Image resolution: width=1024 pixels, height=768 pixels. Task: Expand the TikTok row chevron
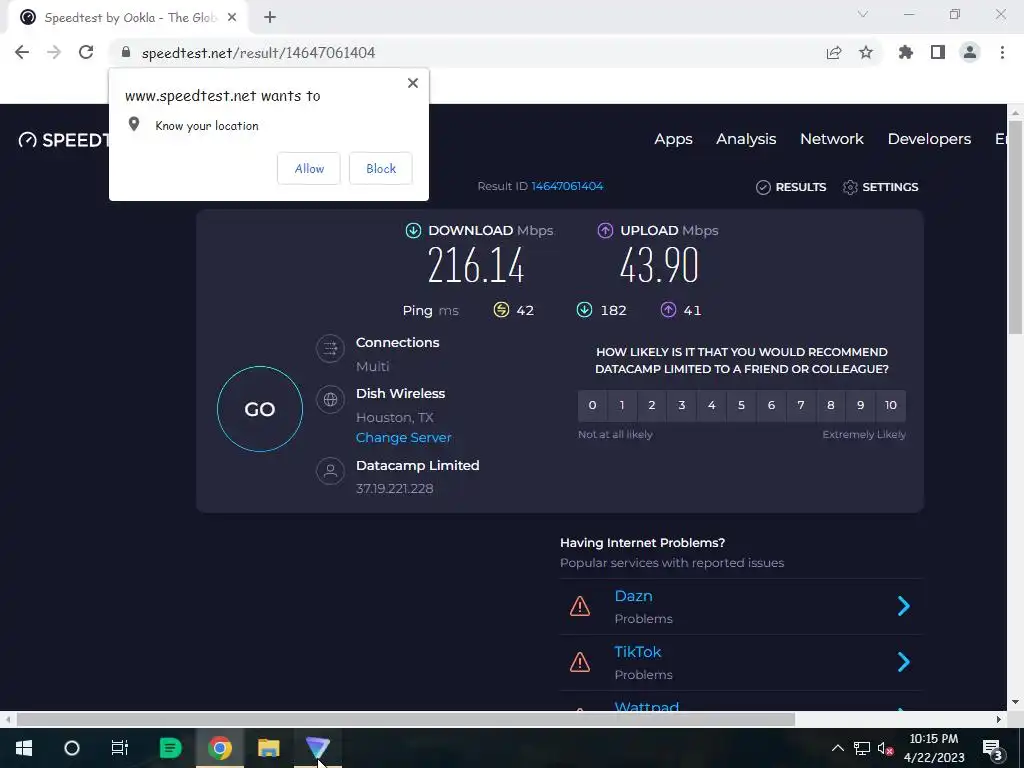coord(904,662)
